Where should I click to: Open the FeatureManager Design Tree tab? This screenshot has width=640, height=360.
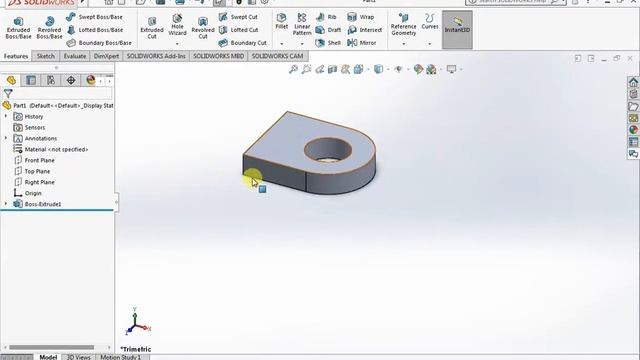click(11, 80)
